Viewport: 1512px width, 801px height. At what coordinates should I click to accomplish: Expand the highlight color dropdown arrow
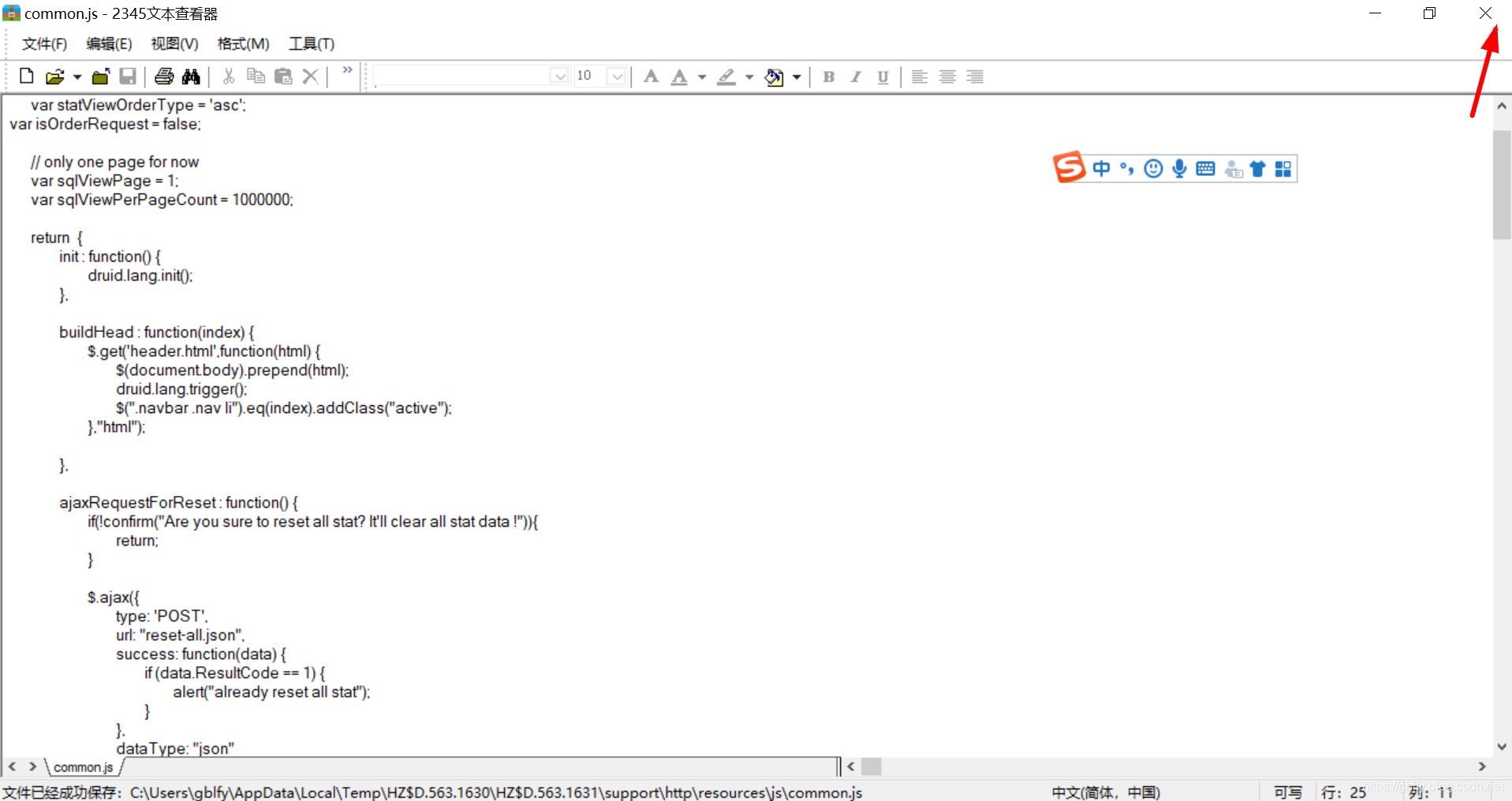click(x=749, y=77)
